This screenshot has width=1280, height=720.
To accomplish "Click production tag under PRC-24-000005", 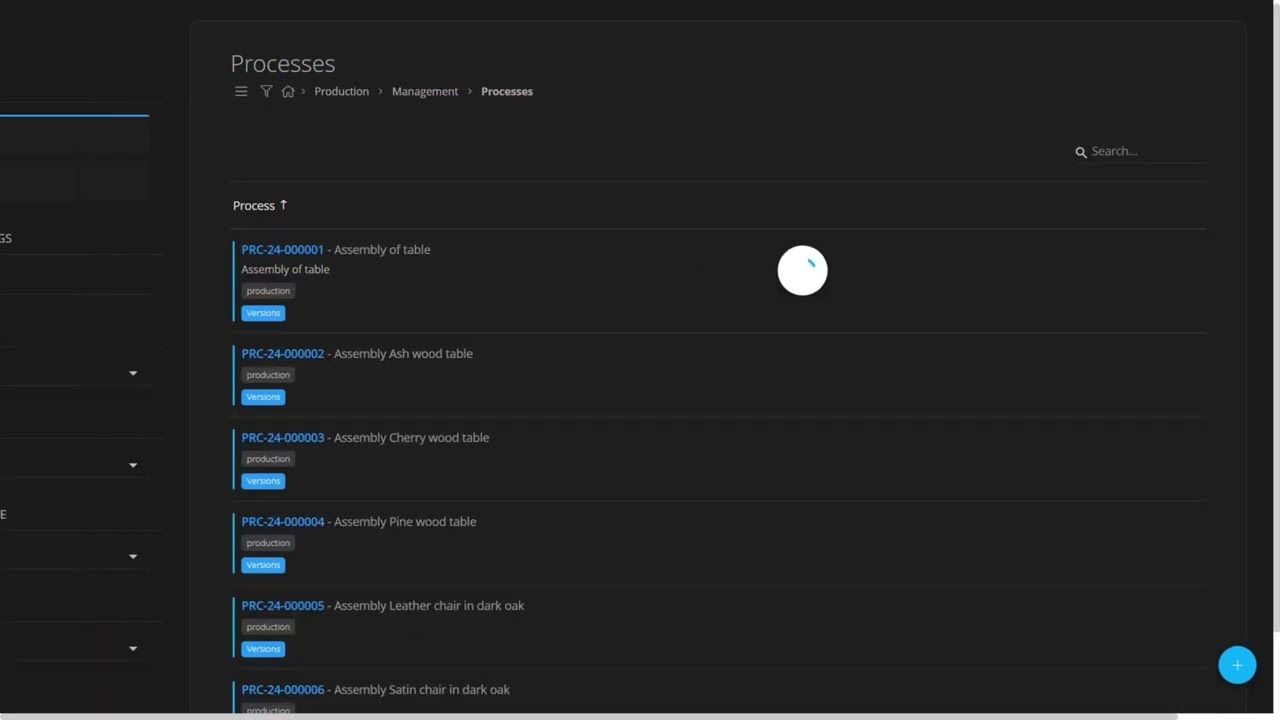I will (x=268, y=627).
